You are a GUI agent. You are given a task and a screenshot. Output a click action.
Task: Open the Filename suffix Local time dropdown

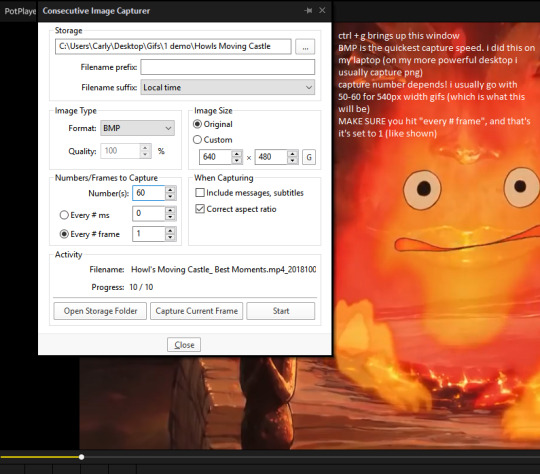[x=228, y=87]
